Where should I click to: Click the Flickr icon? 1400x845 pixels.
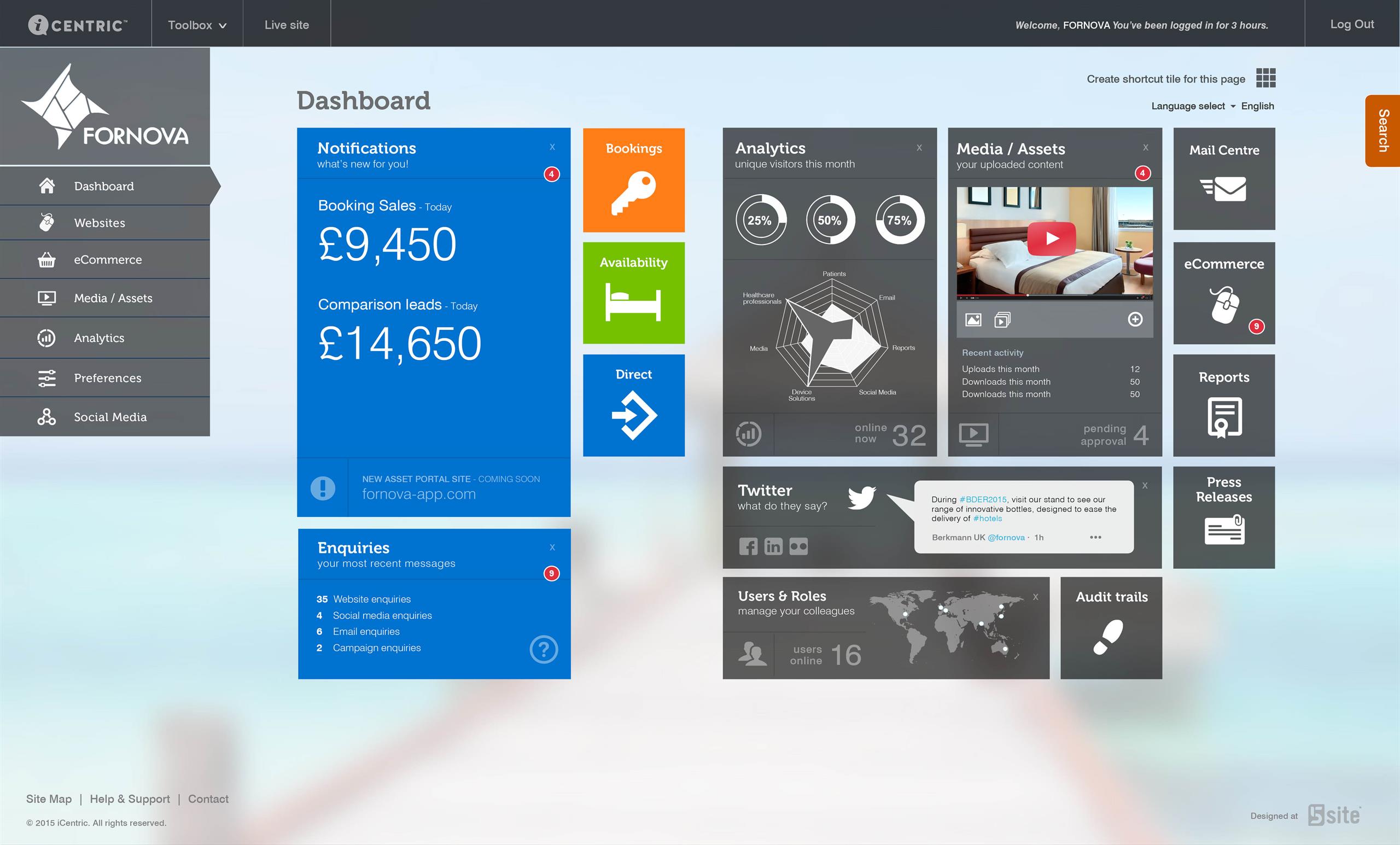tap(798, 546)
